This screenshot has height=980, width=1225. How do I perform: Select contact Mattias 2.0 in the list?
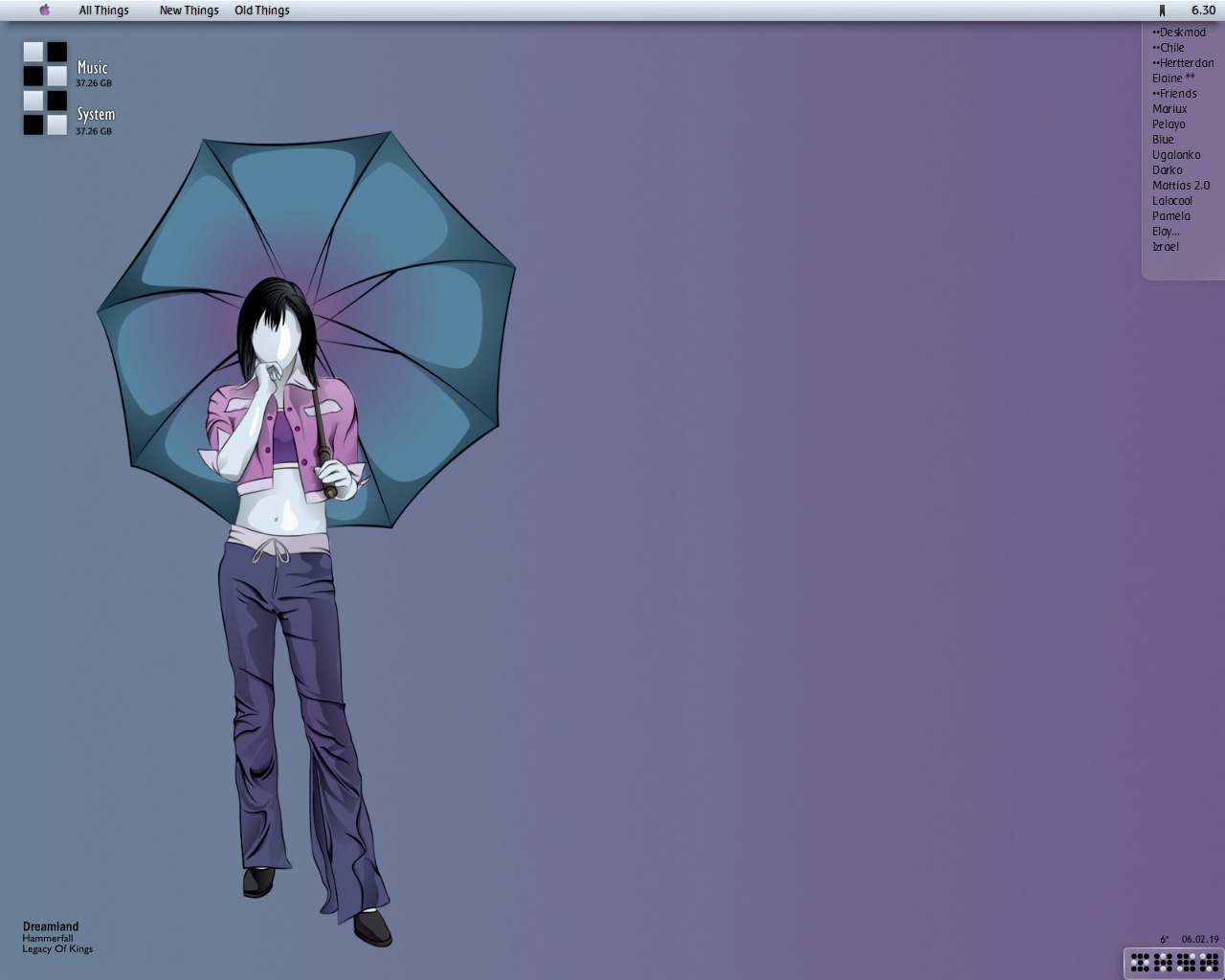coord(1181,186)
